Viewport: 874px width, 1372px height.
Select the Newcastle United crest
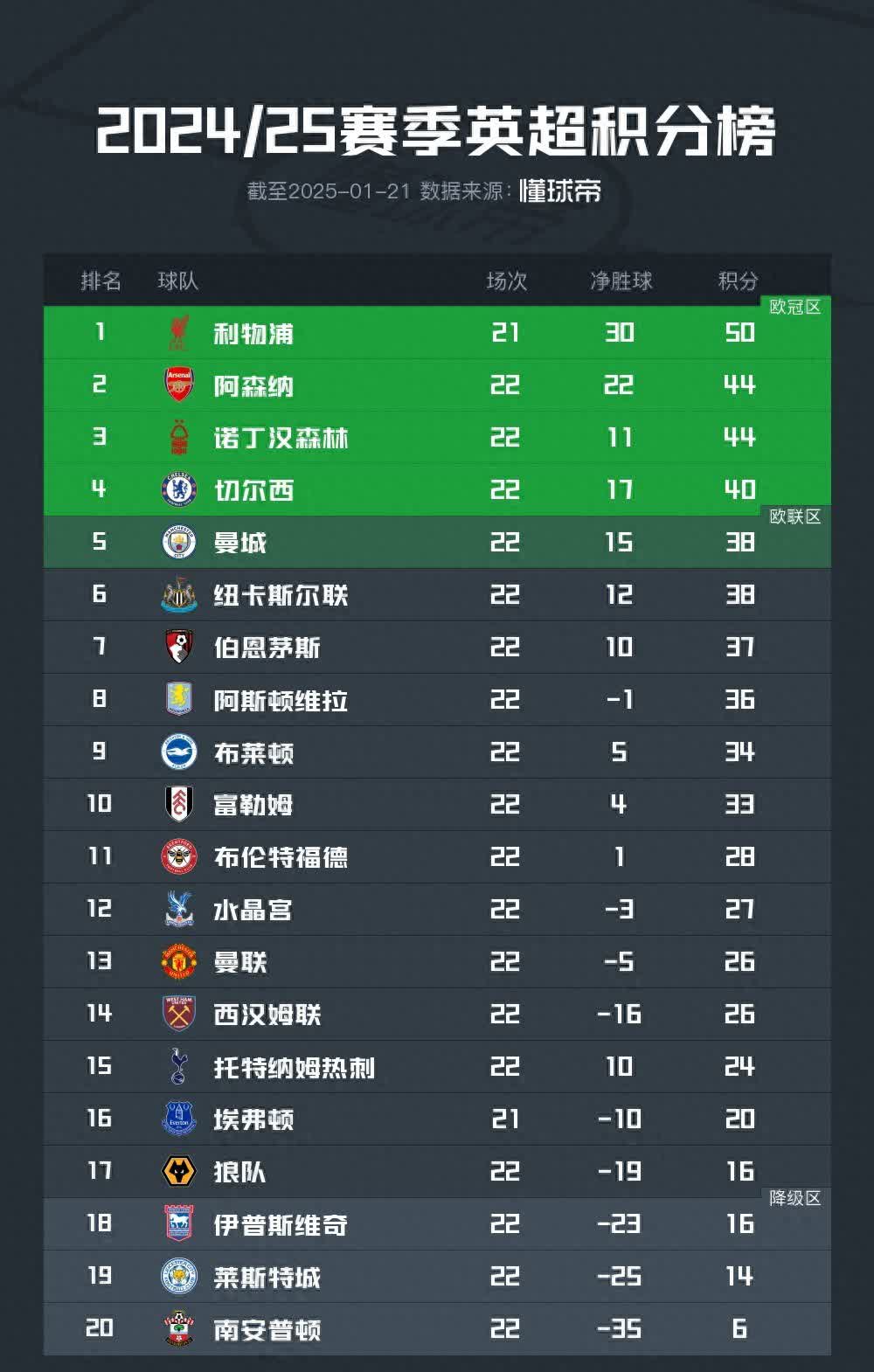click(x=179, y=595)
